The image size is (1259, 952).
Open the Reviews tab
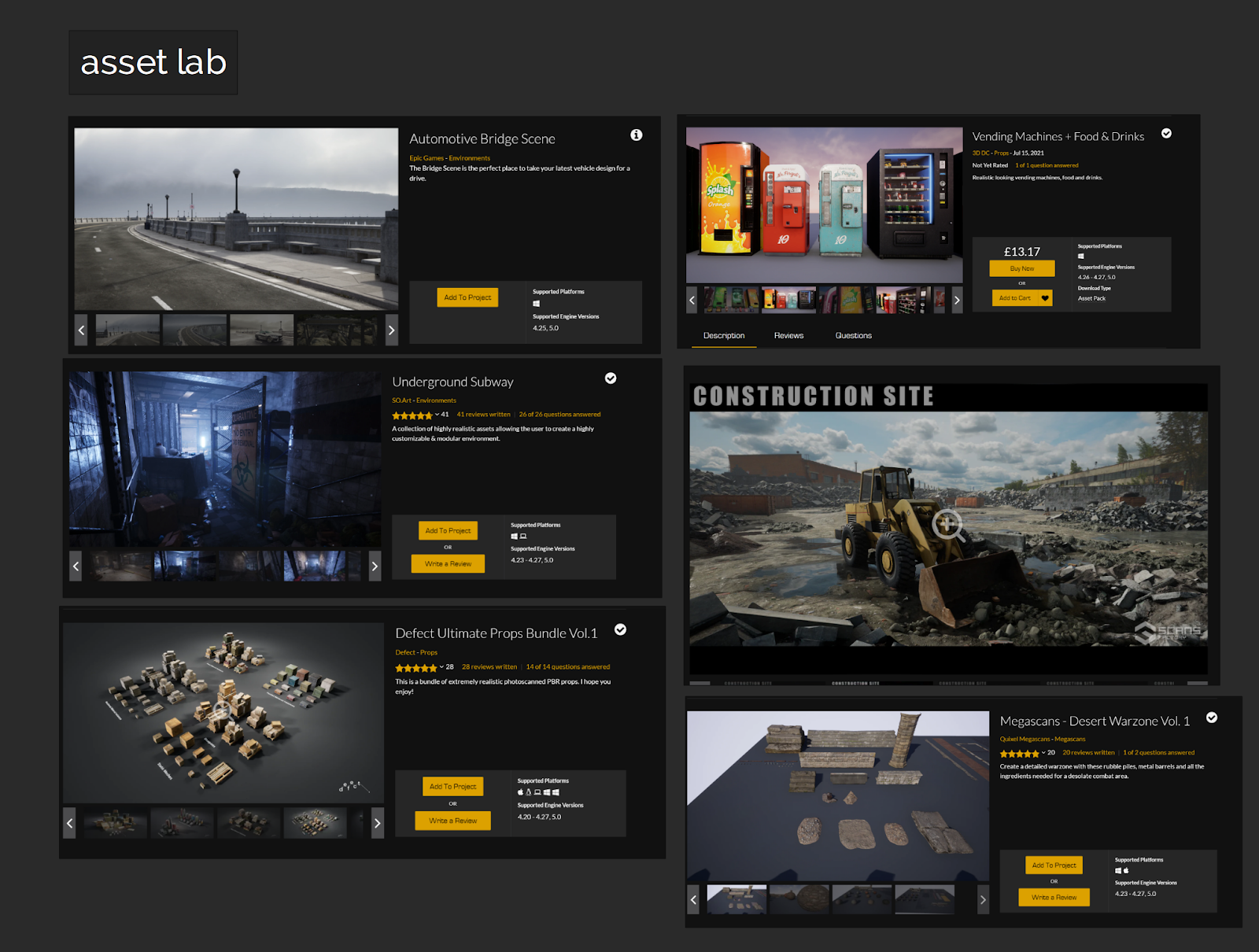tap(788, 336)
